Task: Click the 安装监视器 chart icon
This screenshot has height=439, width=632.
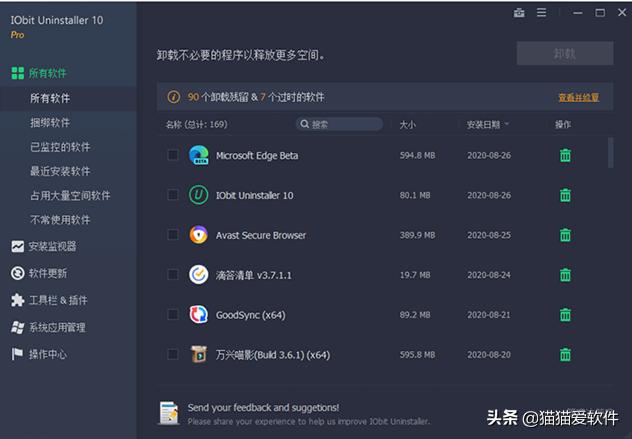Action: [17, 246]
